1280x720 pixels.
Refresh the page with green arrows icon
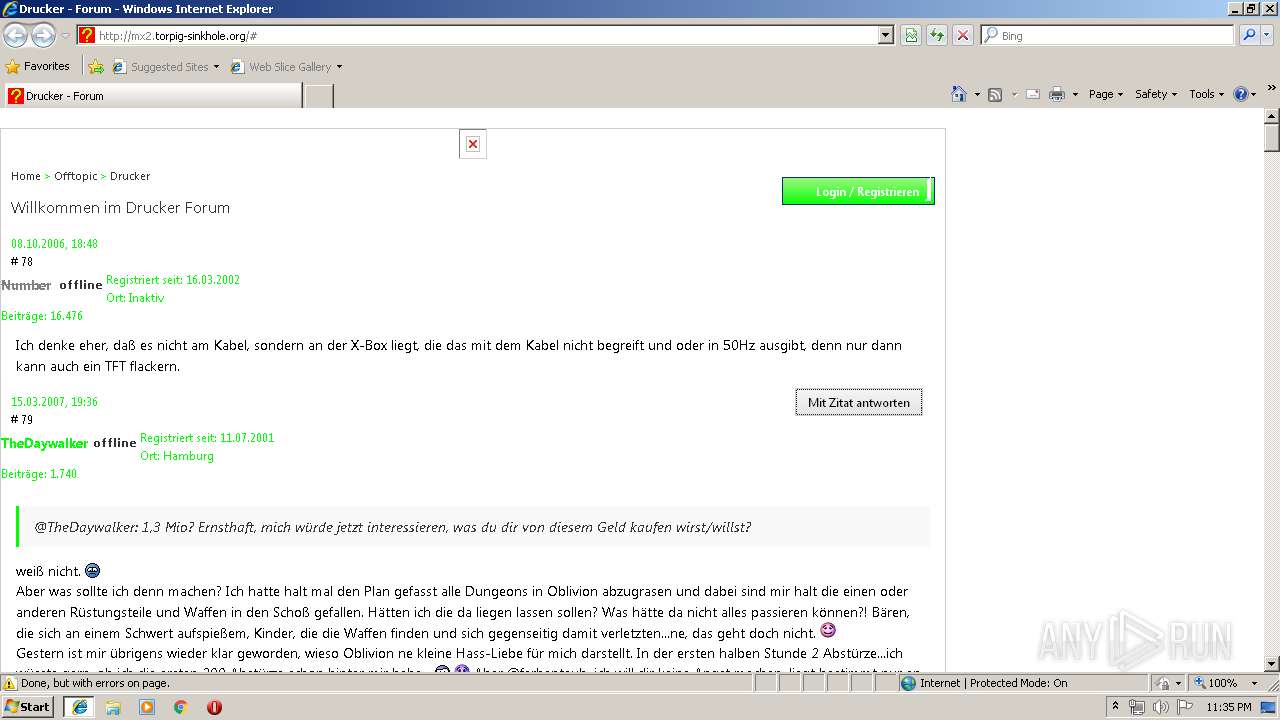pyautogui.click(x=937, y=35)
